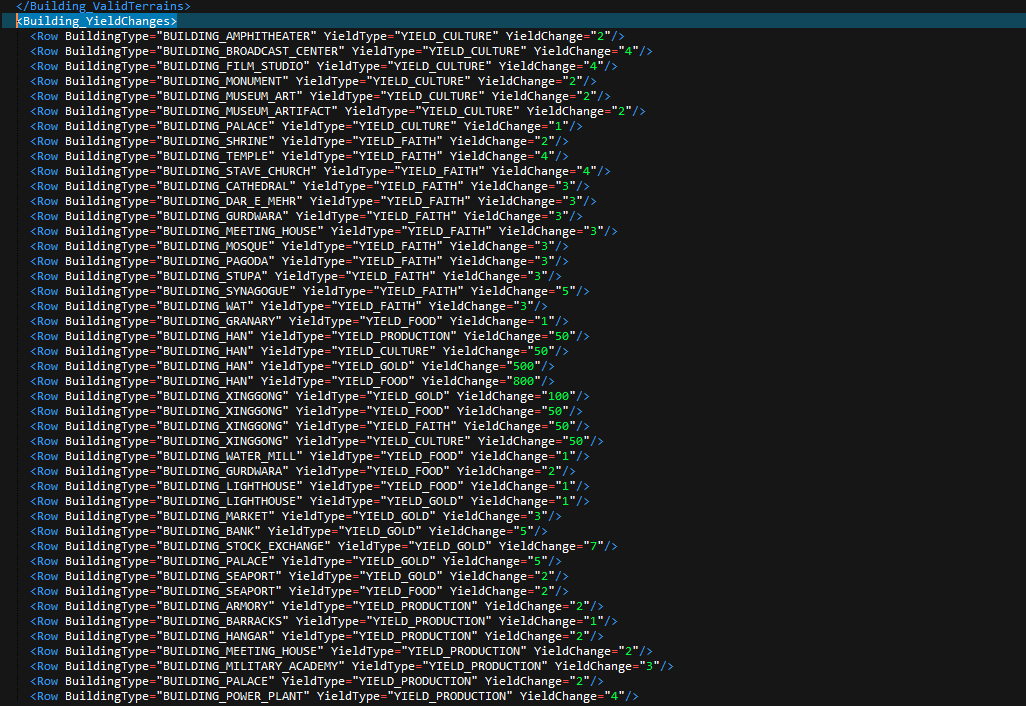
Task: Click the "BUILDING_MARKET" value
Action: point(215,517)
